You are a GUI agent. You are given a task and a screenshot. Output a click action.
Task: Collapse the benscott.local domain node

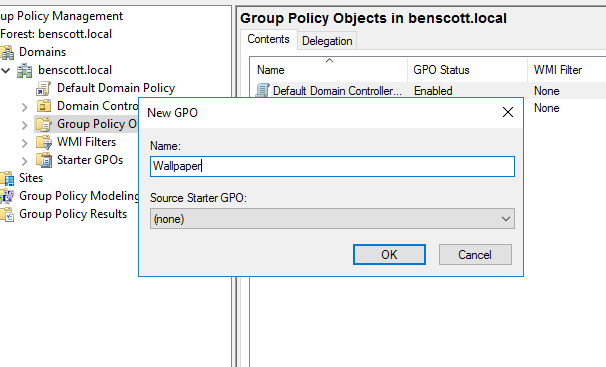pos(6,70)
